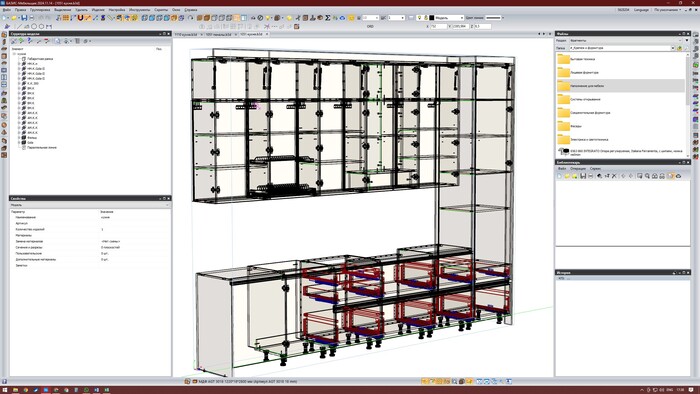Toggle the light bulb layer visibility icon

coord(419,18)
